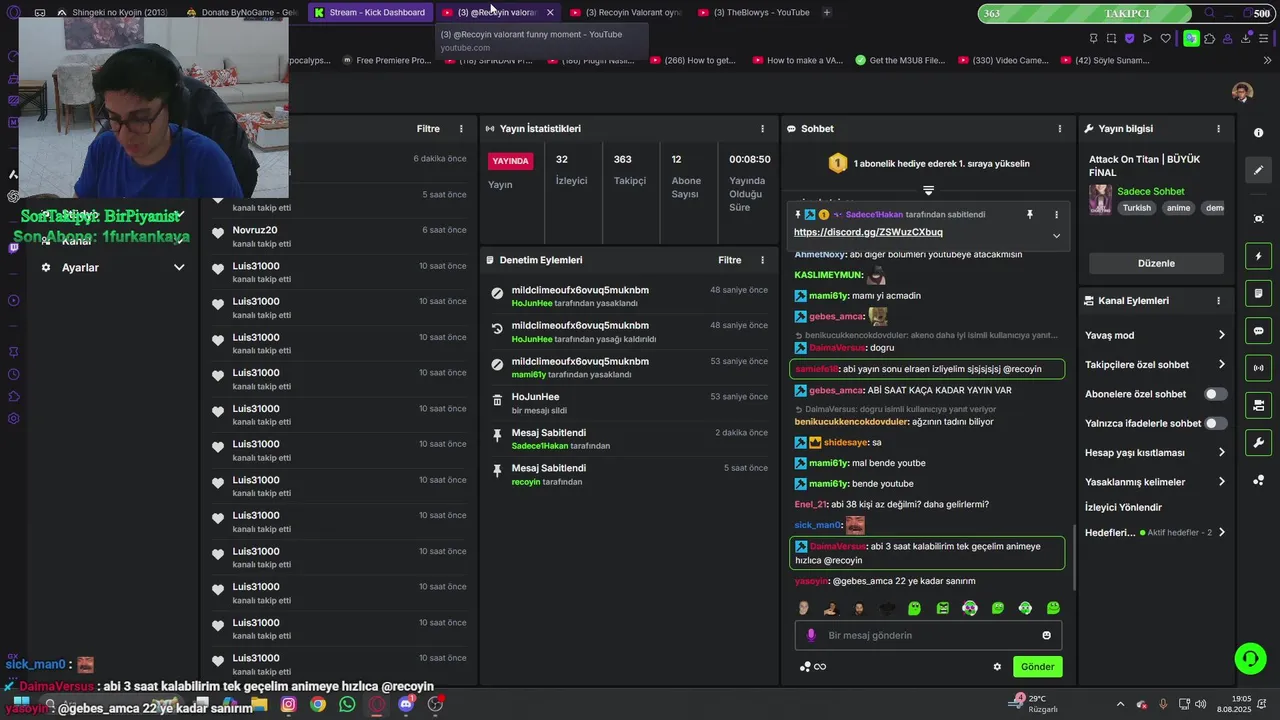Toggle the chat bubble panel icon in sidebar

(x=1258, y=331)
